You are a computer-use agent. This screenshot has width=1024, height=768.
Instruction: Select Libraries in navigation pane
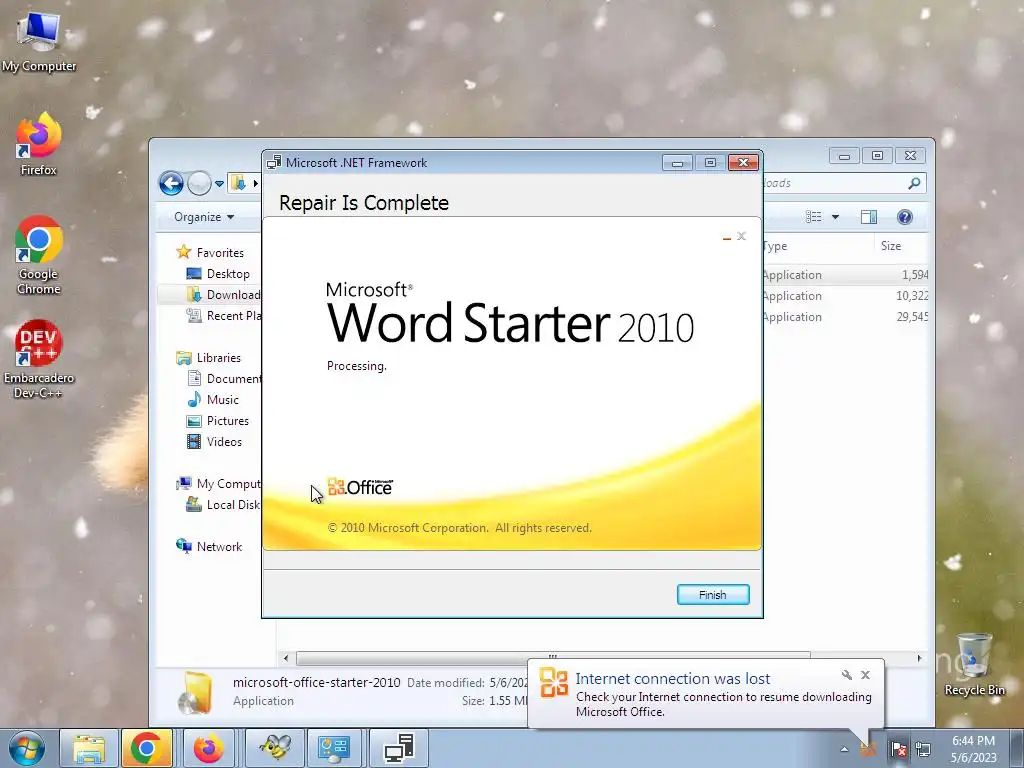pos(219,358)
